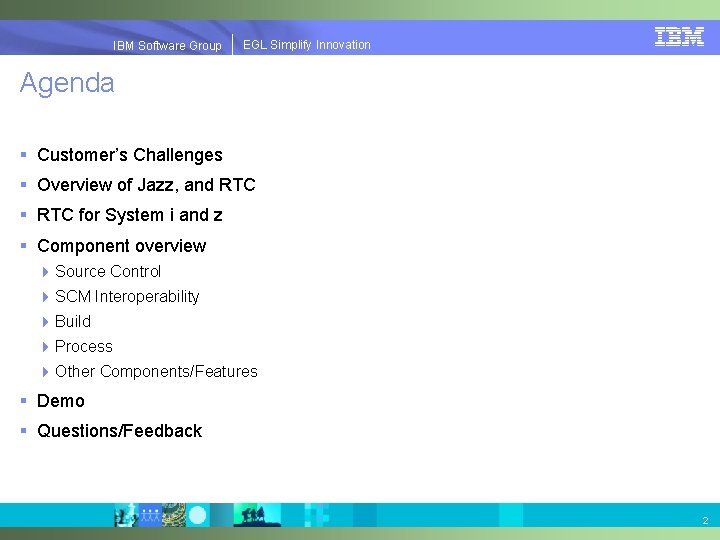
Task: Click the arrow bullet beside SCM Interoperability
Action: tap(45, 297)
